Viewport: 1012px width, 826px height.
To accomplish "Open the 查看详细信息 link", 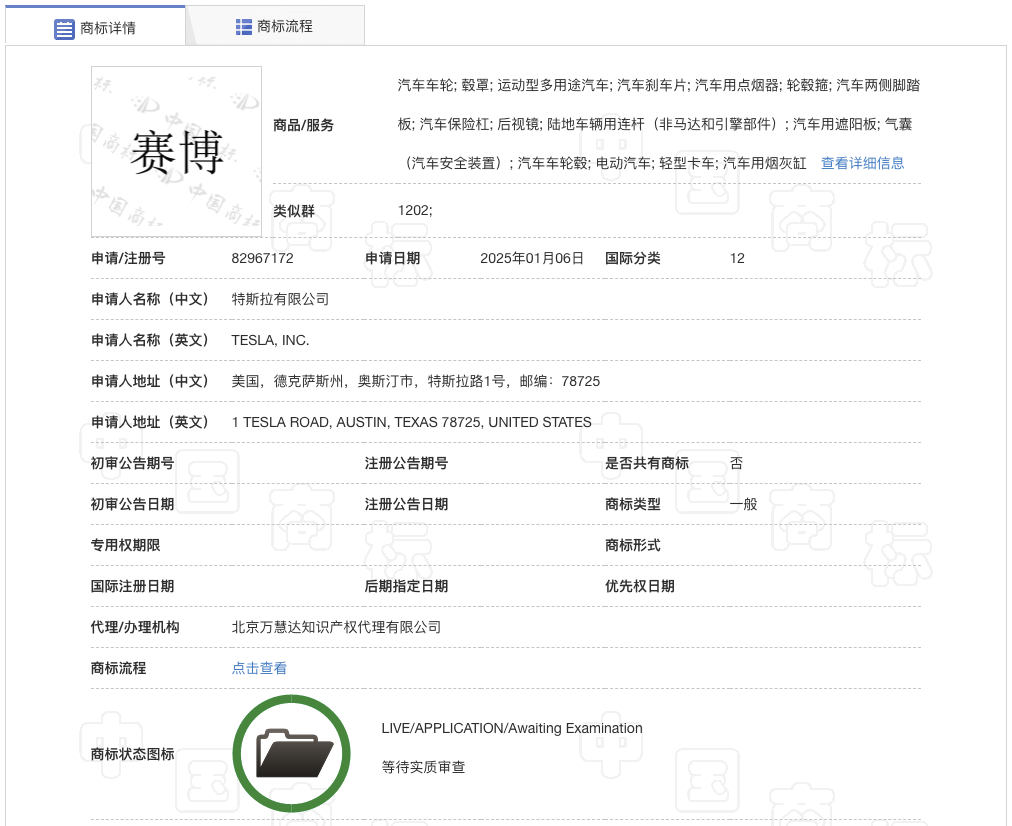I will (862, 163).
